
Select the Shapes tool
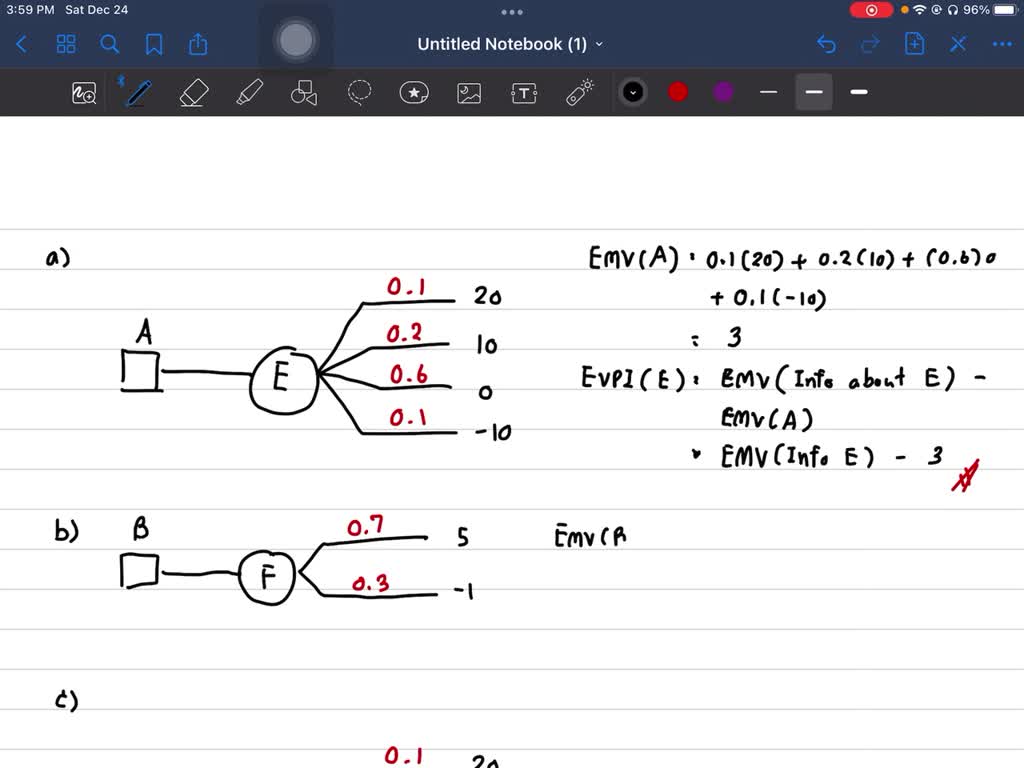(303, 93)
